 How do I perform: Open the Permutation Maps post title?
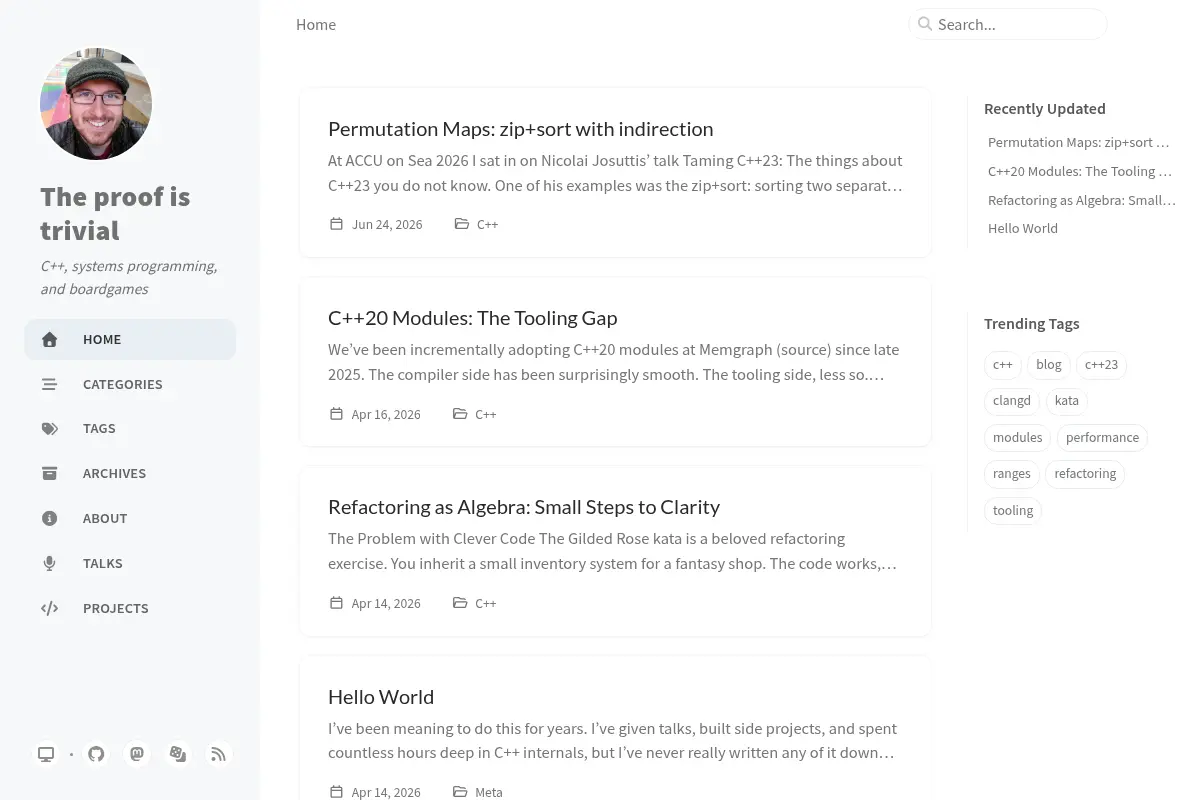520,129
